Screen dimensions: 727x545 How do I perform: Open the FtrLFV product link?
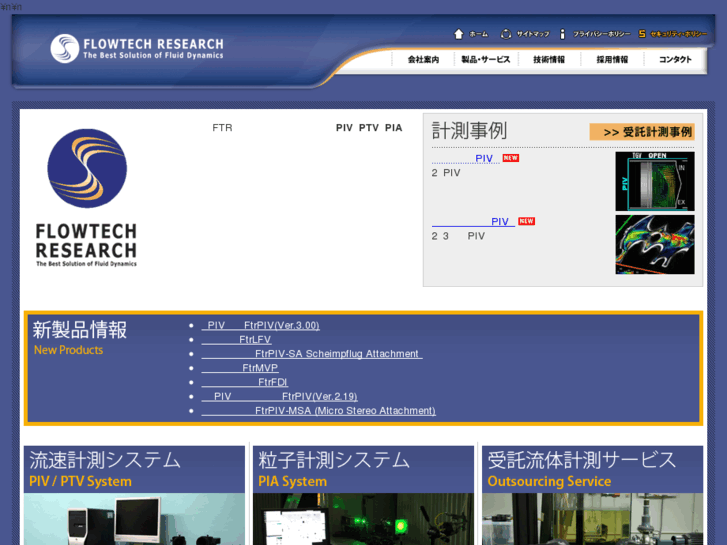[x=236, y=340]
